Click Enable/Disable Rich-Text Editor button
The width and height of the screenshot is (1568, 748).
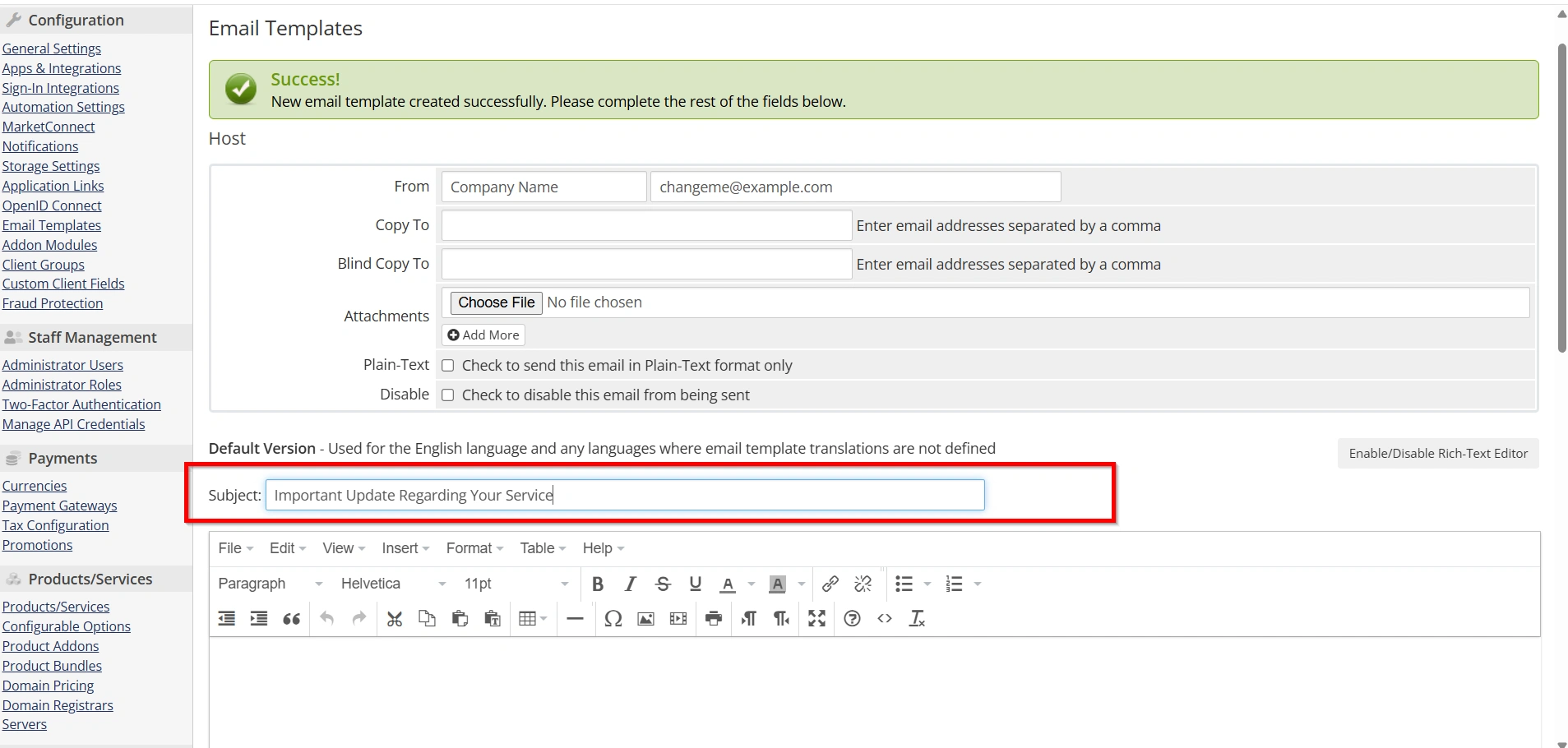[x=1438, y=454]
